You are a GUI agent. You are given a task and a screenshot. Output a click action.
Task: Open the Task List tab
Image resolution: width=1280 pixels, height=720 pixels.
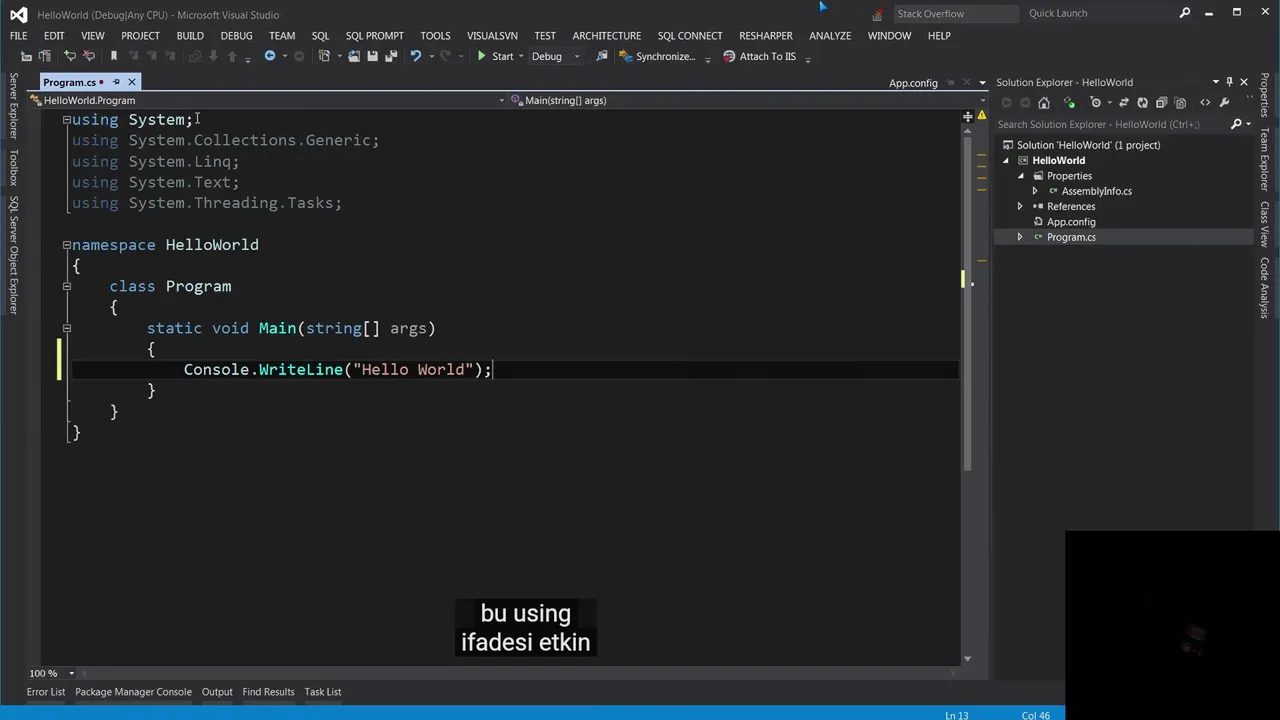(x=323, y=692)
